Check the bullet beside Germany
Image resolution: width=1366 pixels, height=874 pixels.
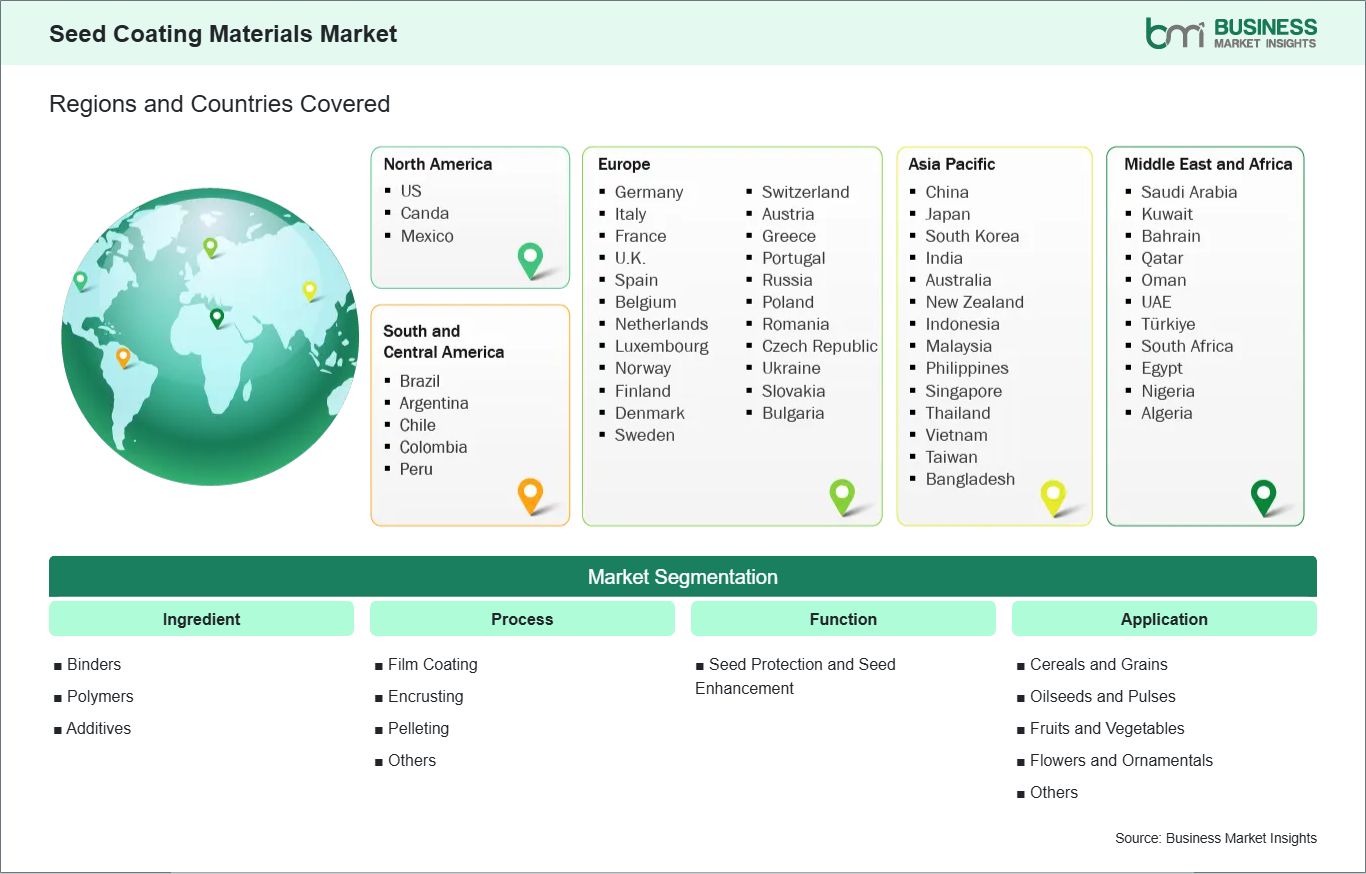tap(603, 192)
